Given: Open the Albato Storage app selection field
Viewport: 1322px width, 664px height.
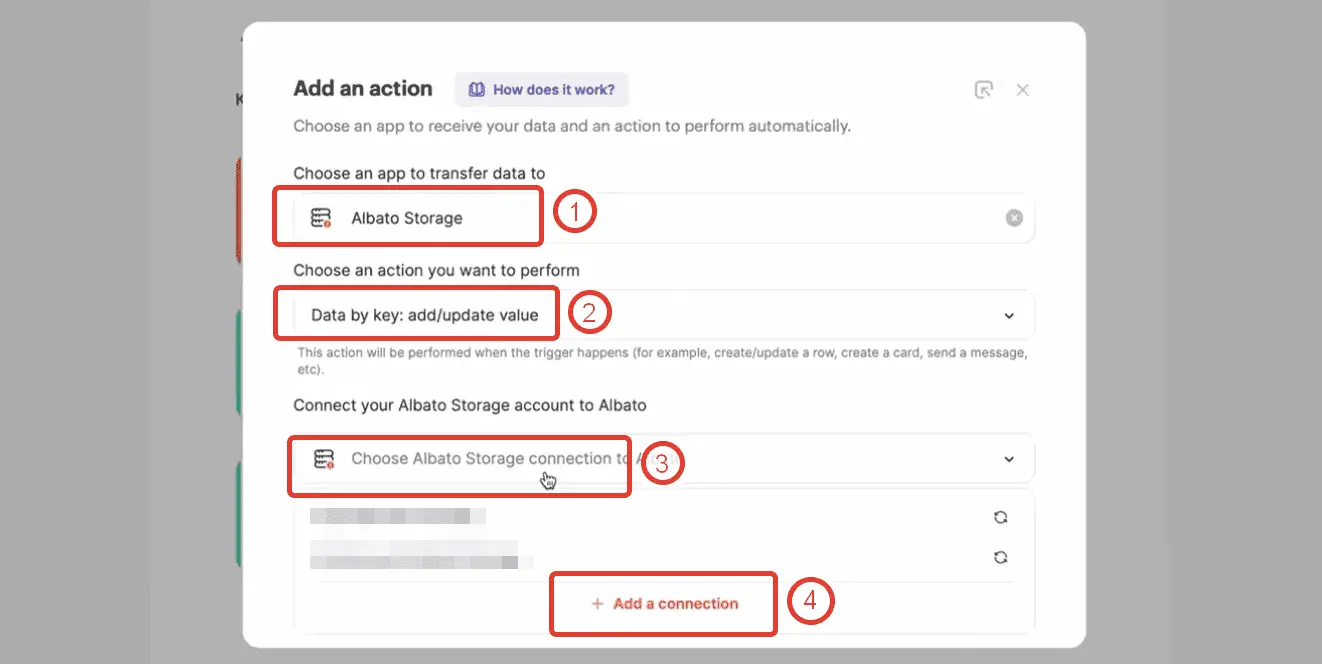Looking at the screenshot, I should tap(664, 218).
